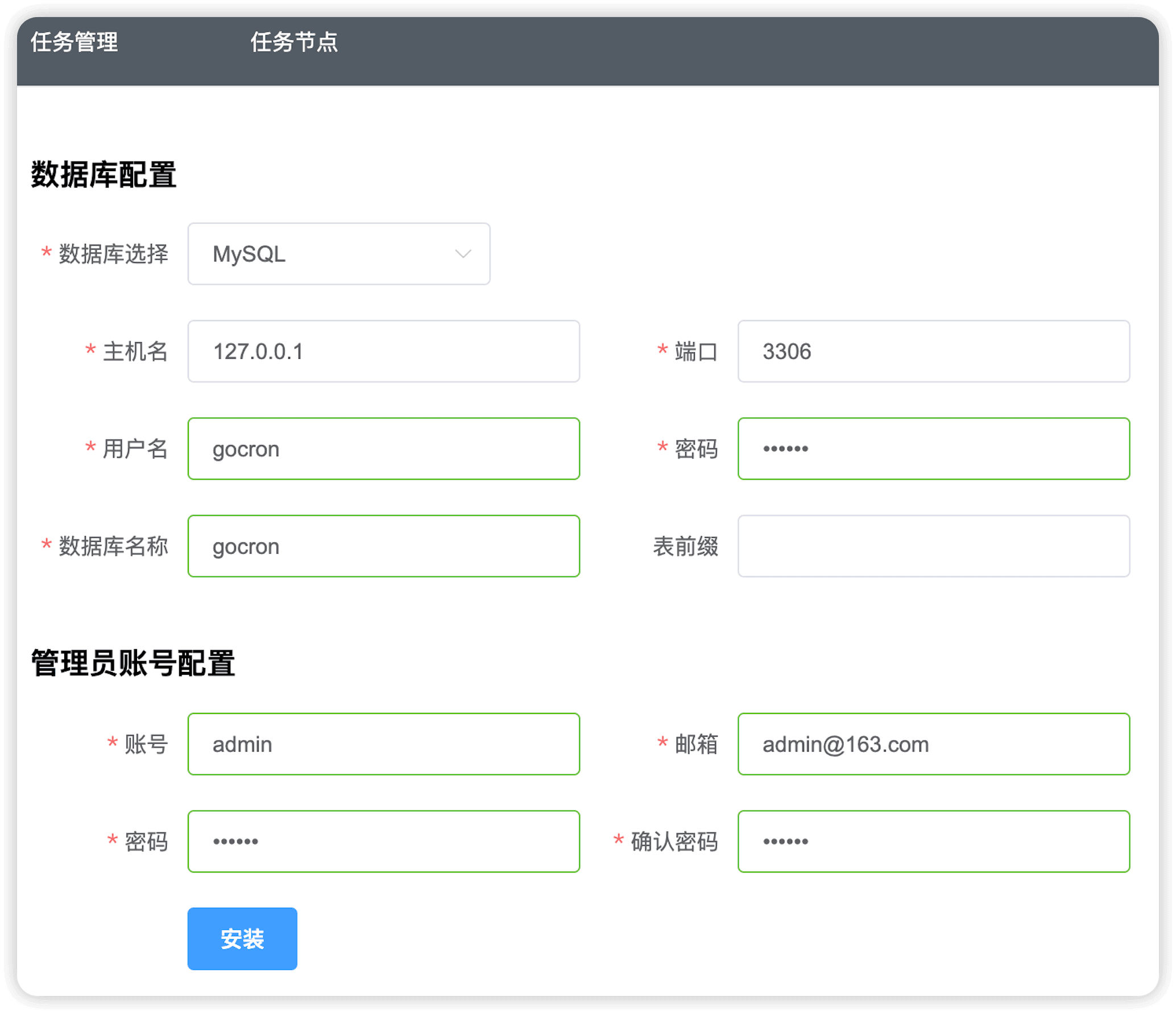
Task: Focus the 主机名 field containing 127.0.0.1
Action: (383, 351)
